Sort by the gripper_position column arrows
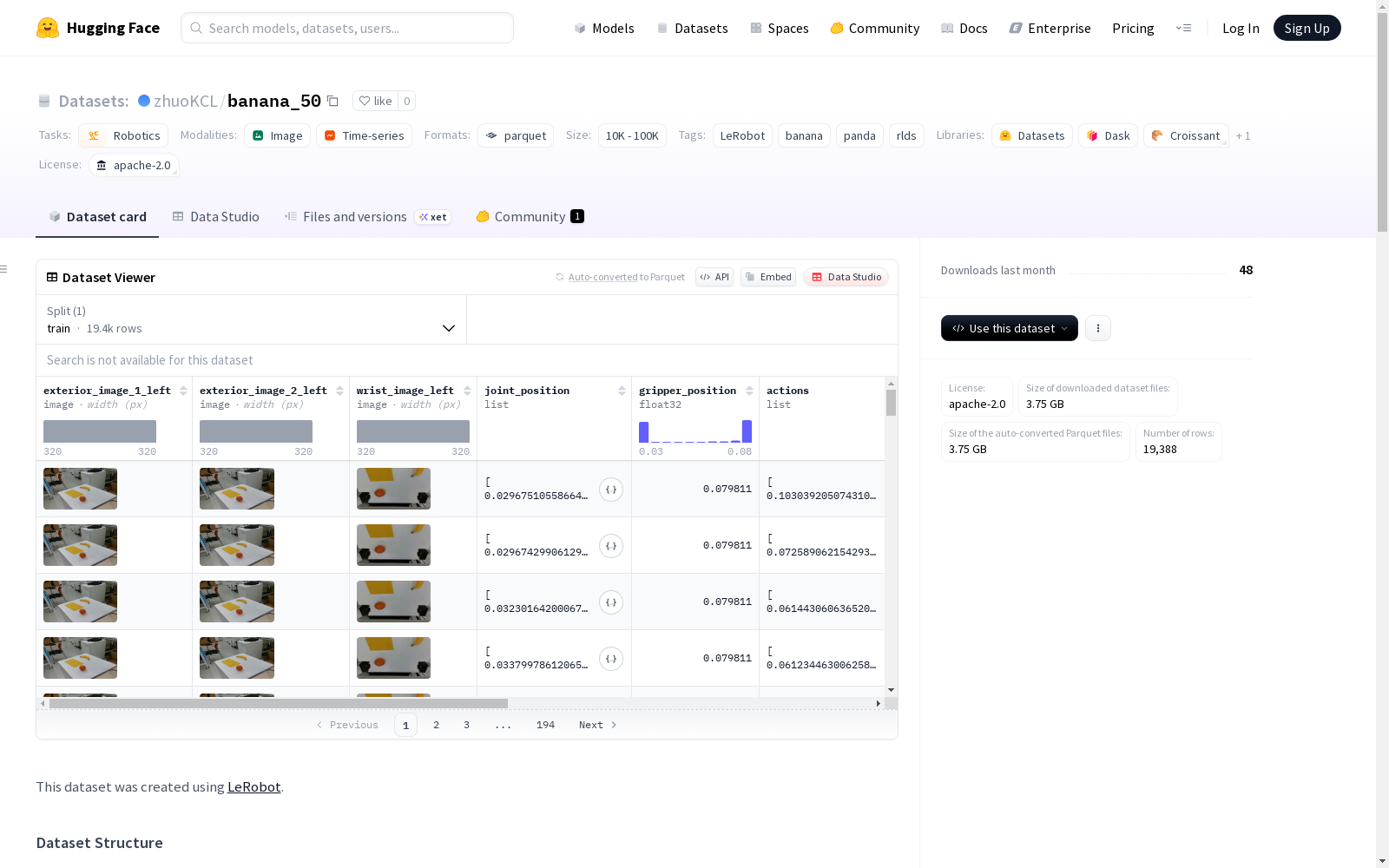 (x=749, y=391)
